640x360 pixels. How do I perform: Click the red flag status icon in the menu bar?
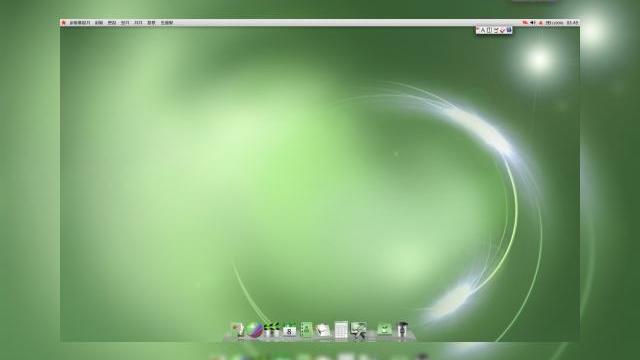tap(525, 23)
